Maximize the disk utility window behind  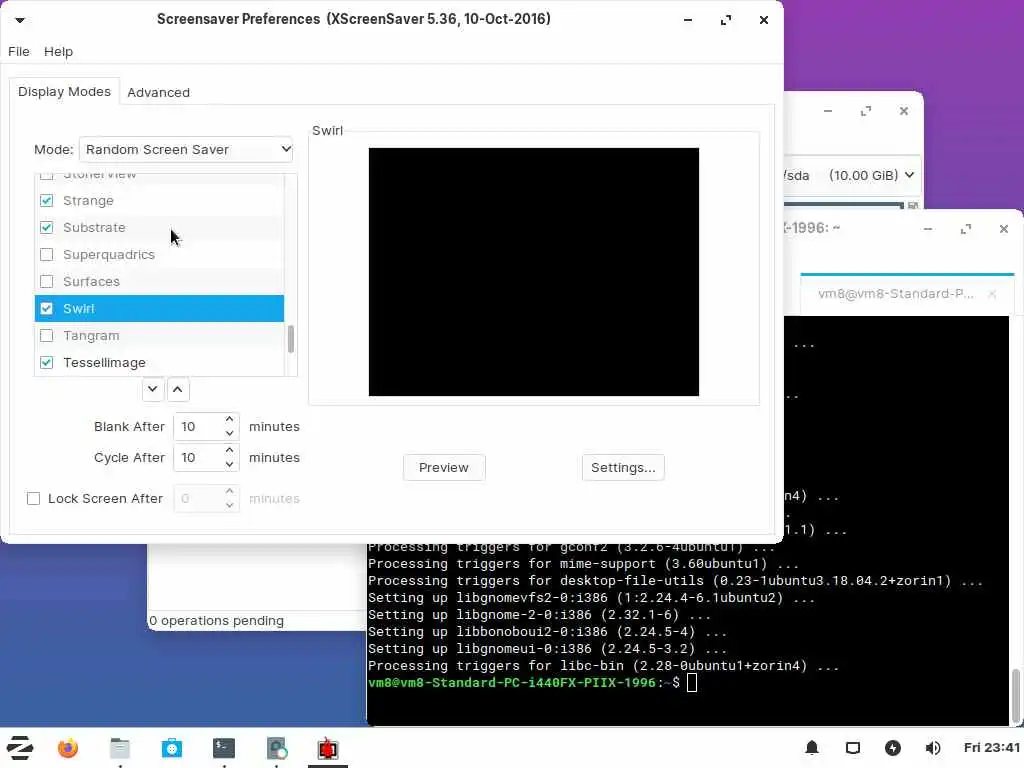point(866,111)
